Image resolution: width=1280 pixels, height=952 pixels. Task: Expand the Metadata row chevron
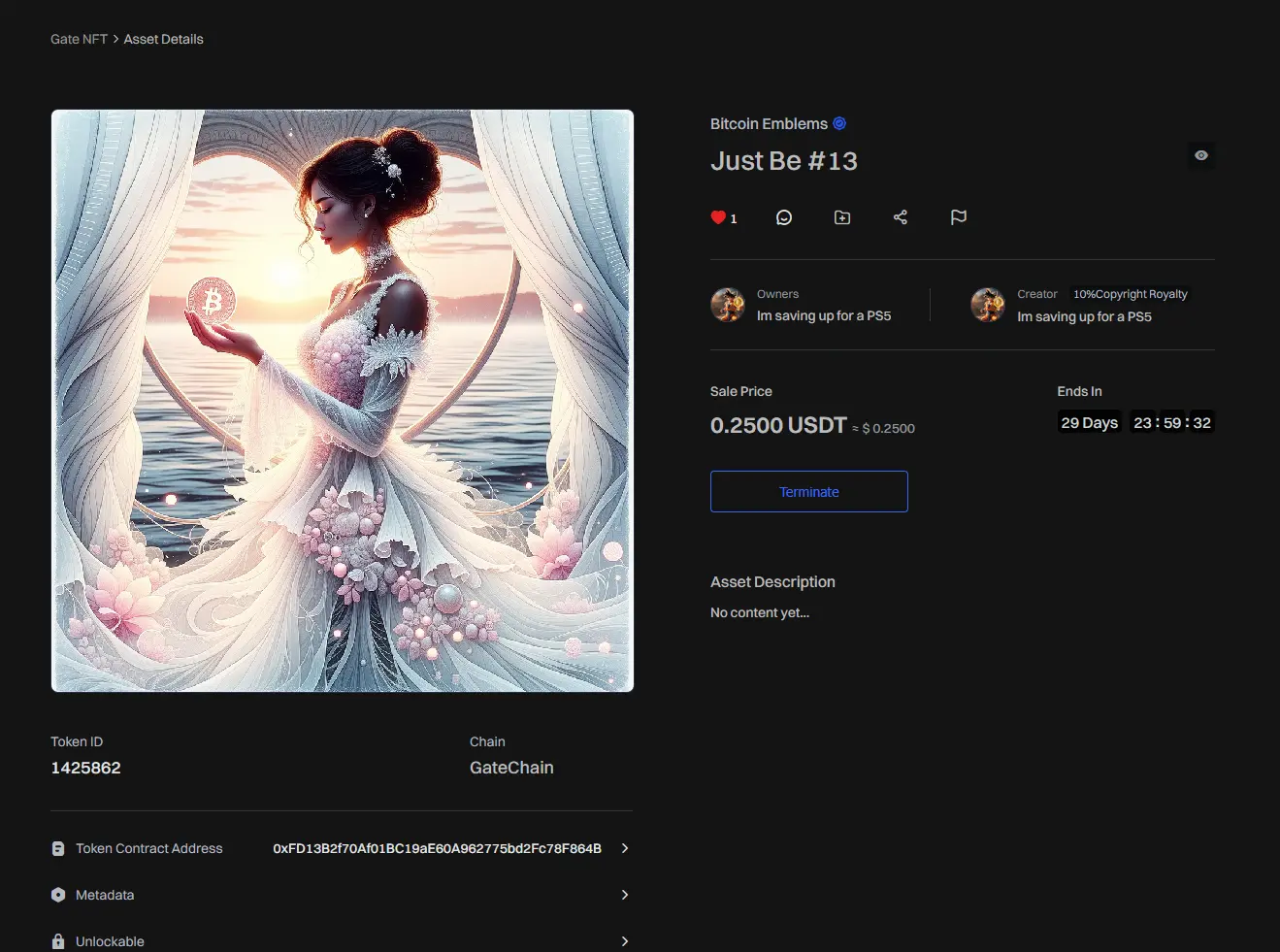[625, 895]
